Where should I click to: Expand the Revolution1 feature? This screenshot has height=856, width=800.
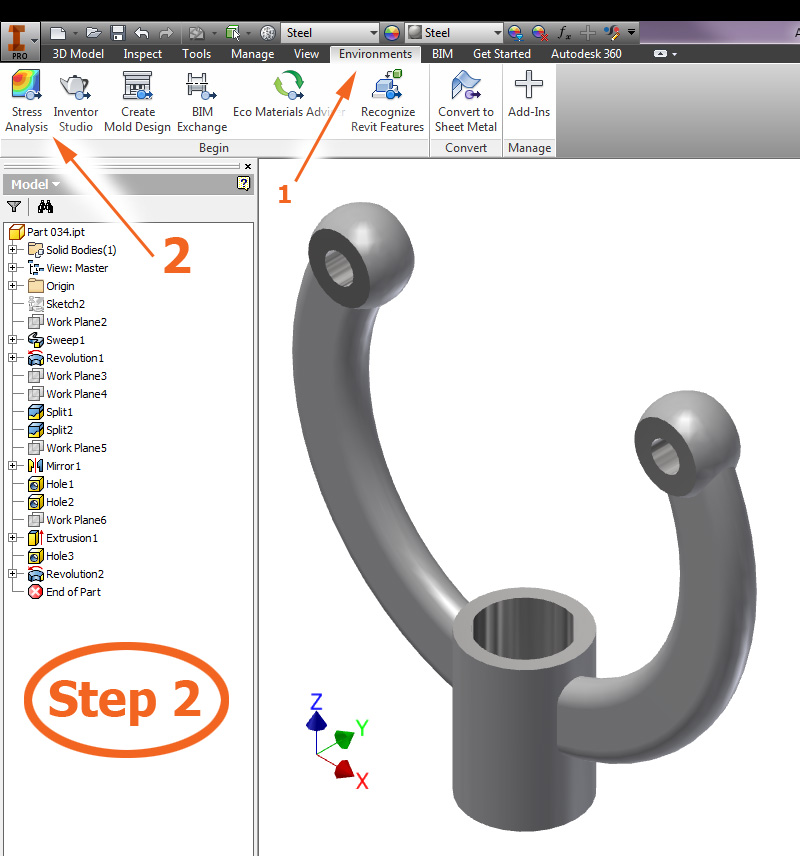coord(13,358)
